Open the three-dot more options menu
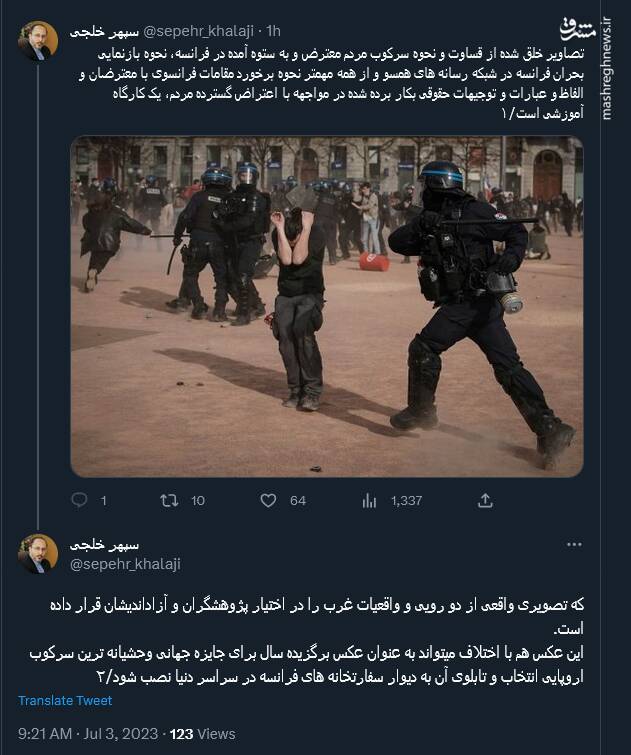 point(574,545)
